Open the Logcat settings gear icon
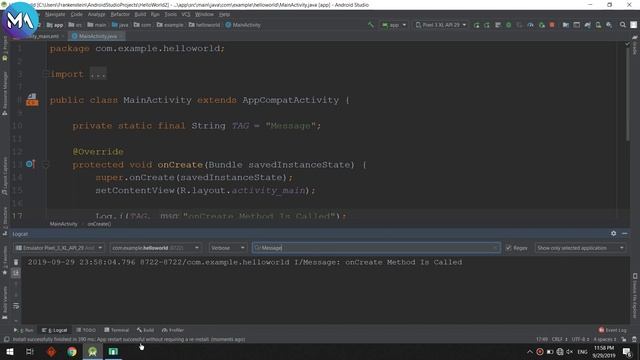The image size is (640, 360). pyautogui.click(x=613, y=233)
